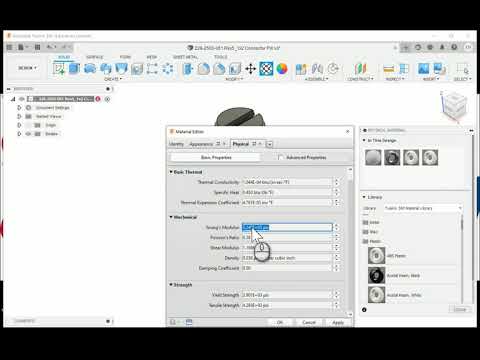Select the Loft tool icon
The width and height of the screenshot is (480, 360).
click(121, 69)
